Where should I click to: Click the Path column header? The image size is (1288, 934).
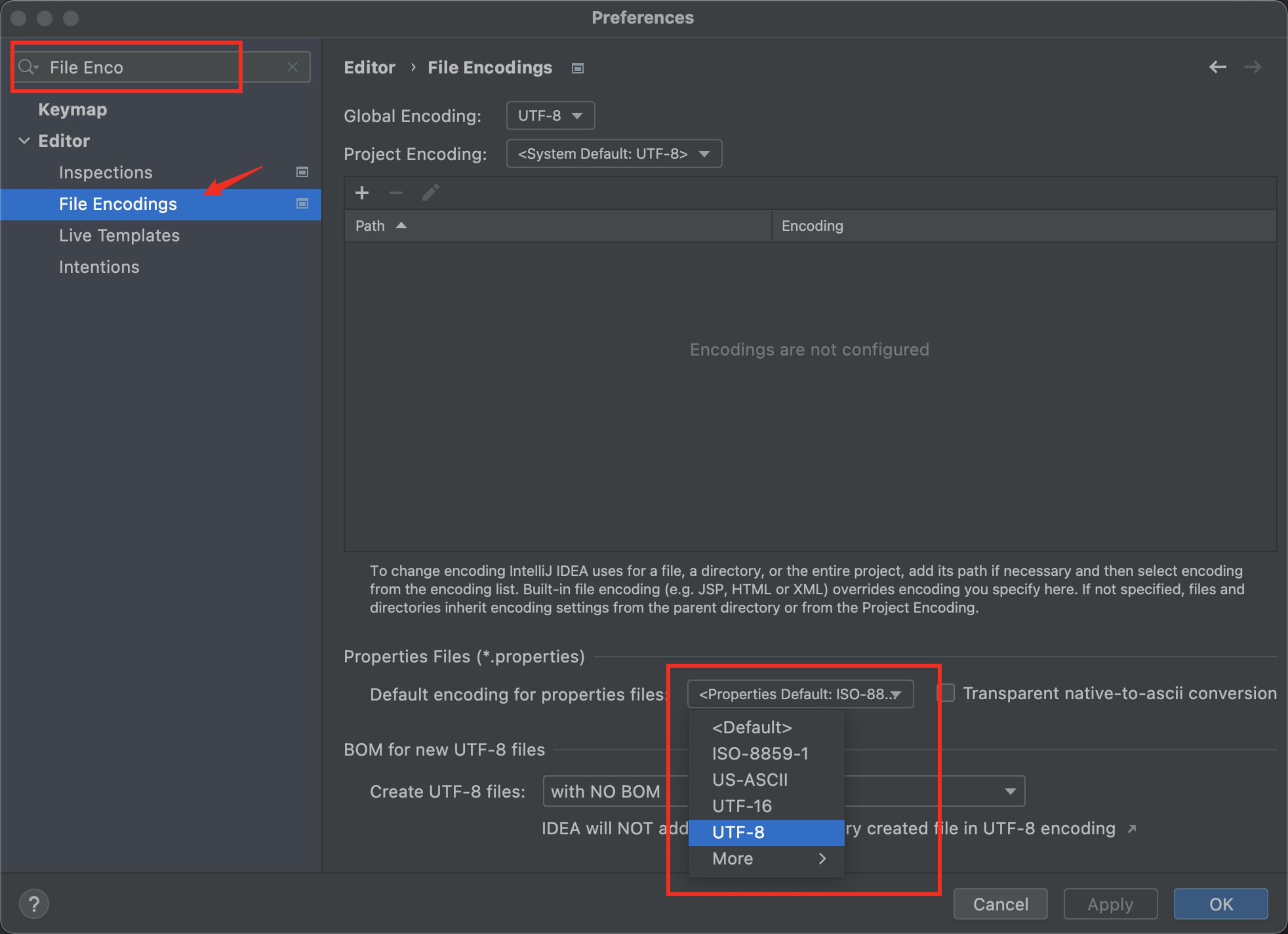point(557,226)
